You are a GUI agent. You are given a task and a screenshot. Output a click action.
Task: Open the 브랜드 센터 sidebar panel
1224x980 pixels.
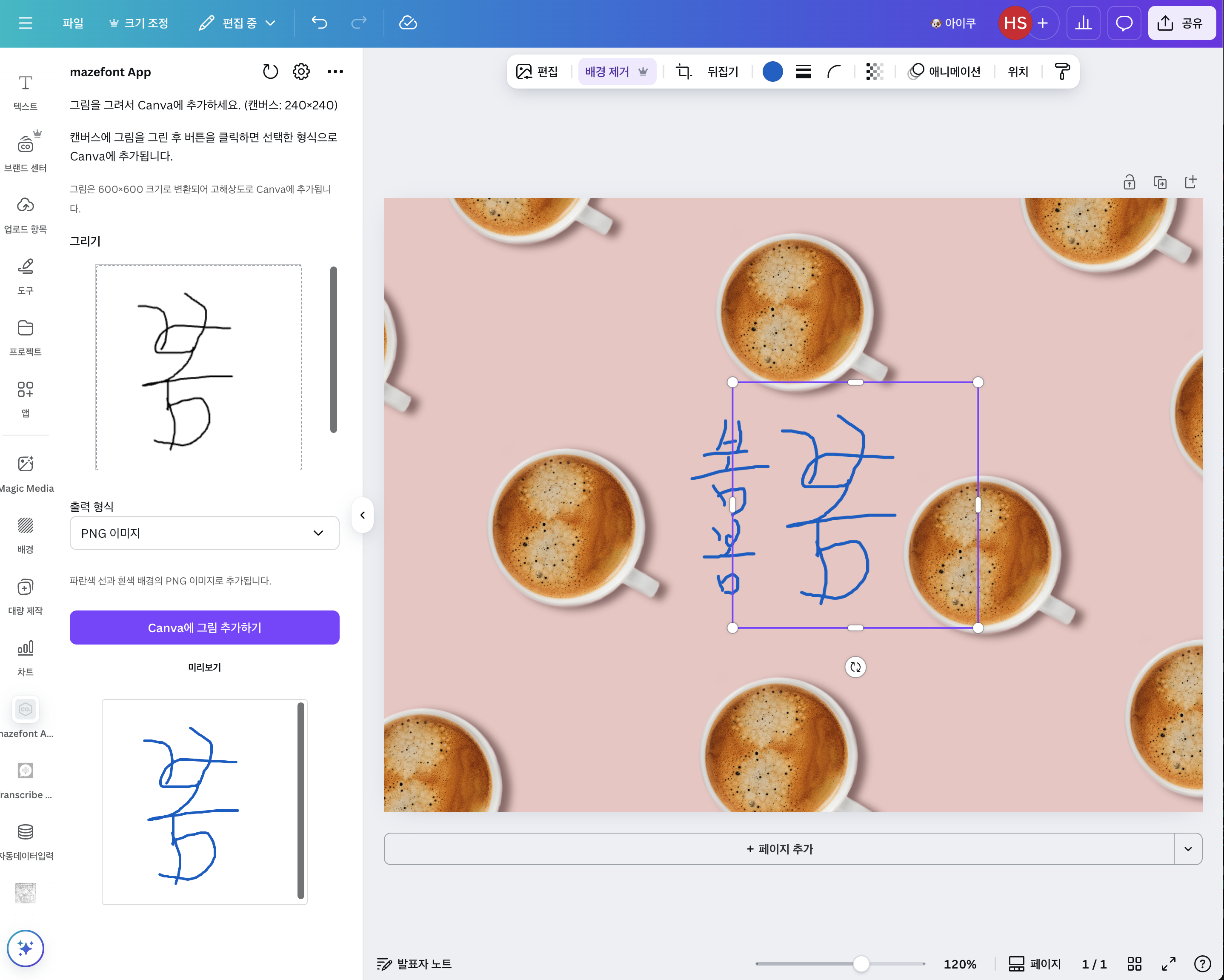pyautogui.click(x=25, y=152)
